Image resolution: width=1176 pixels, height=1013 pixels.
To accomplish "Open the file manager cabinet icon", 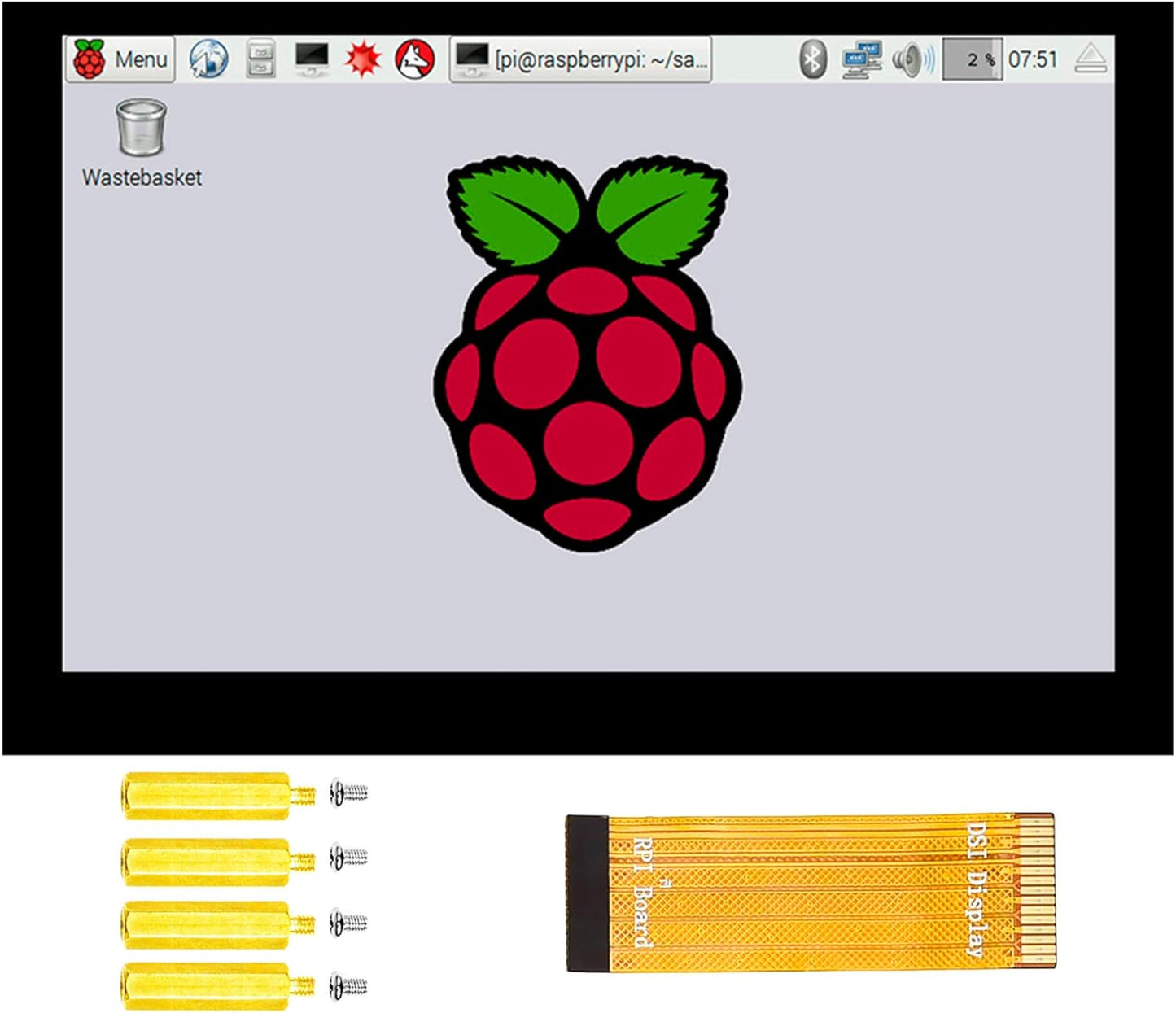I will (260, 59).
